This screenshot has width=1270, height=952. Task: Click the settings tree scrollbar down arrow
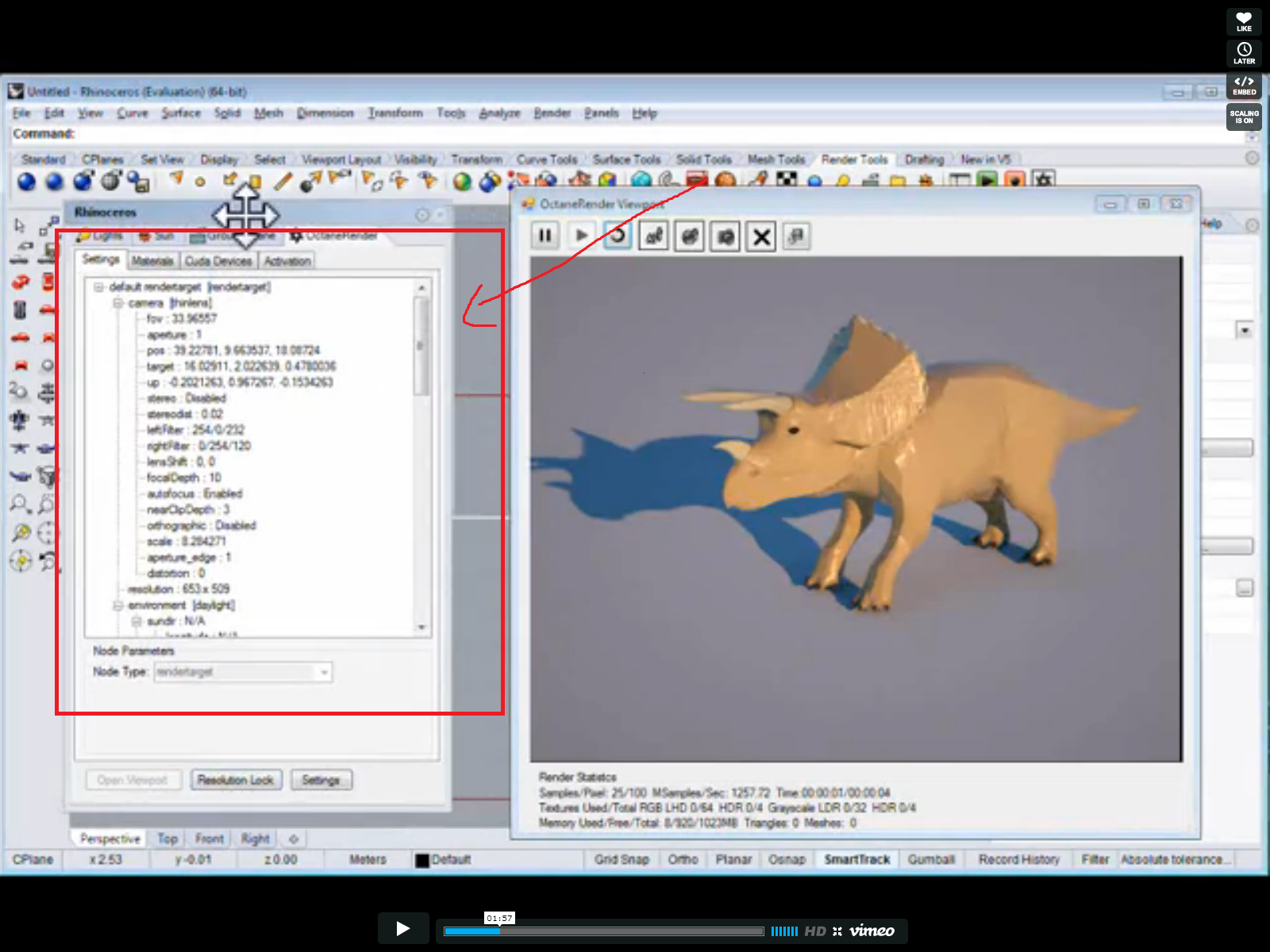tap(421, 628)
